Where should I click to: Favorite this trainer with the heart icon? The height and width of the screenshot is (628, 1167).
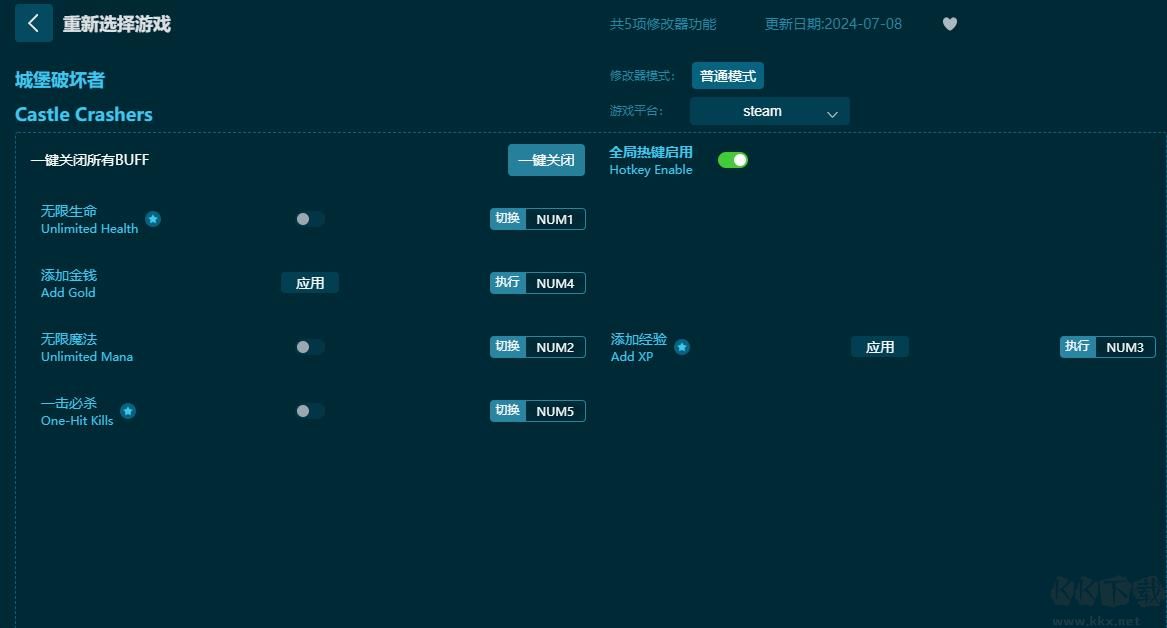pyautogui.click(x=950, y=24)
